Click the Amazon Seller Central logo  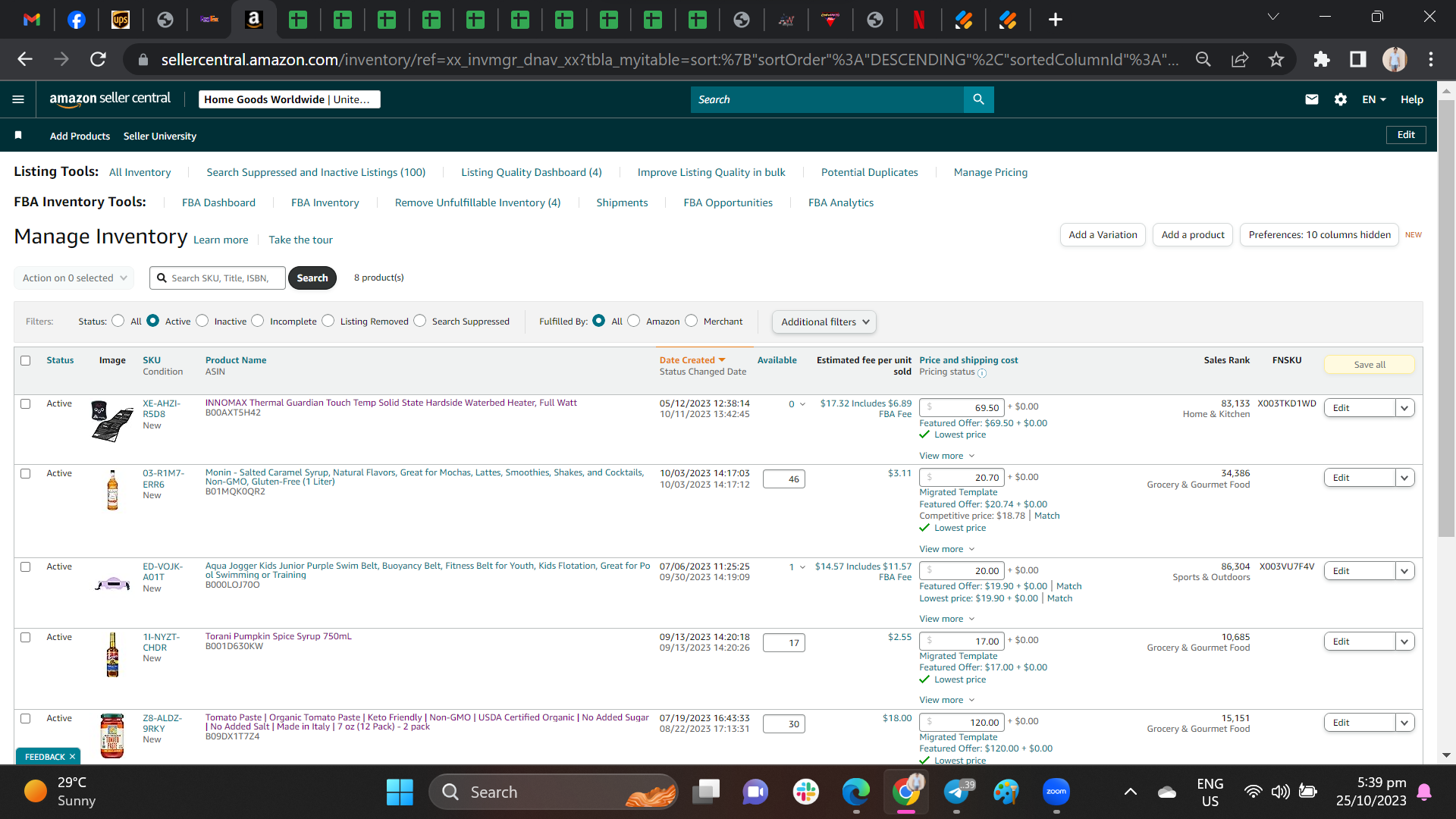(x=110, y=99)
